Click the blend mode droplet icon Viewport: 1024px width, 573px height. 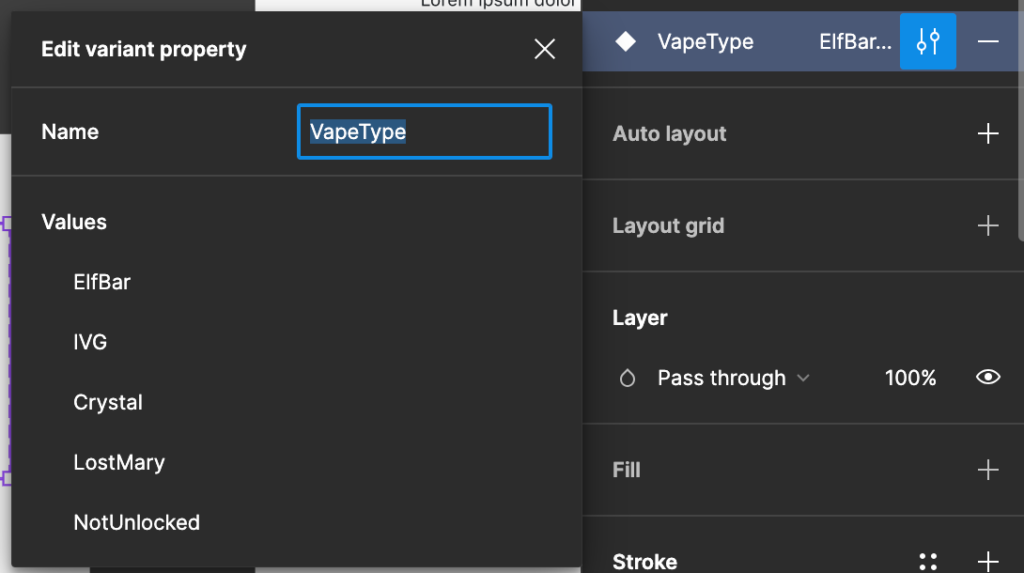coord(627,378)
